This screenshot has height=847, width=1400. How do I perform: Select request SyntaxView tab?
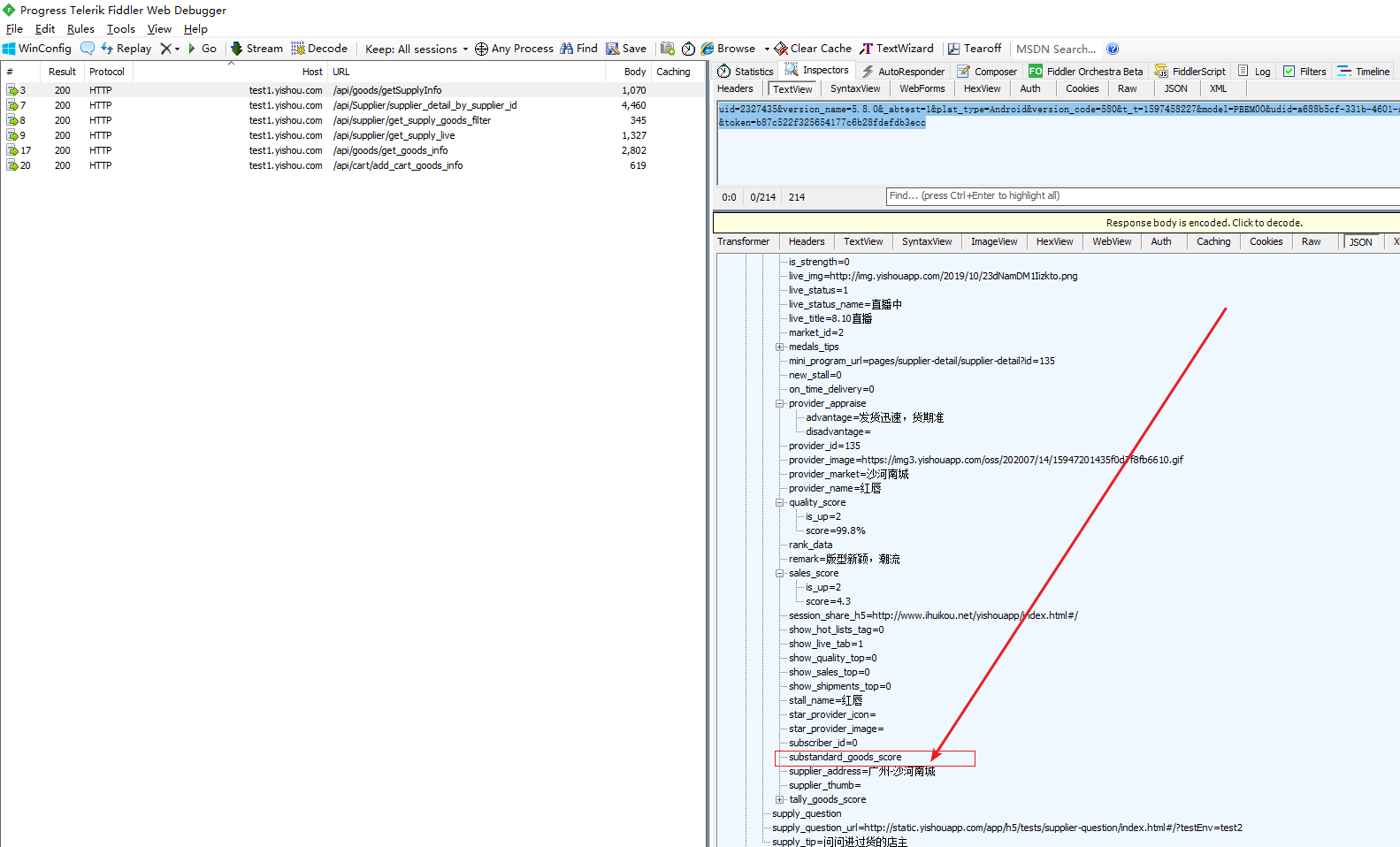click(855, 88)
